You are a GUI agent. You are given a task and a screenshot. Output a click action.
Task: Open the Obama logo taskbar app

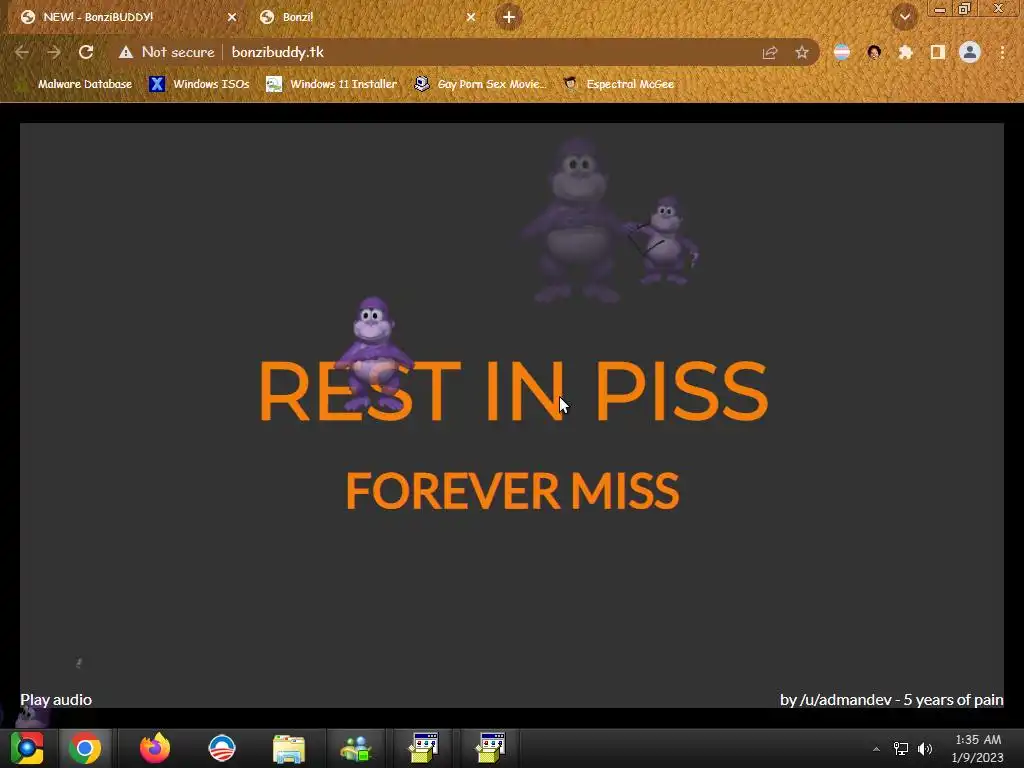[x=222, y=748]
